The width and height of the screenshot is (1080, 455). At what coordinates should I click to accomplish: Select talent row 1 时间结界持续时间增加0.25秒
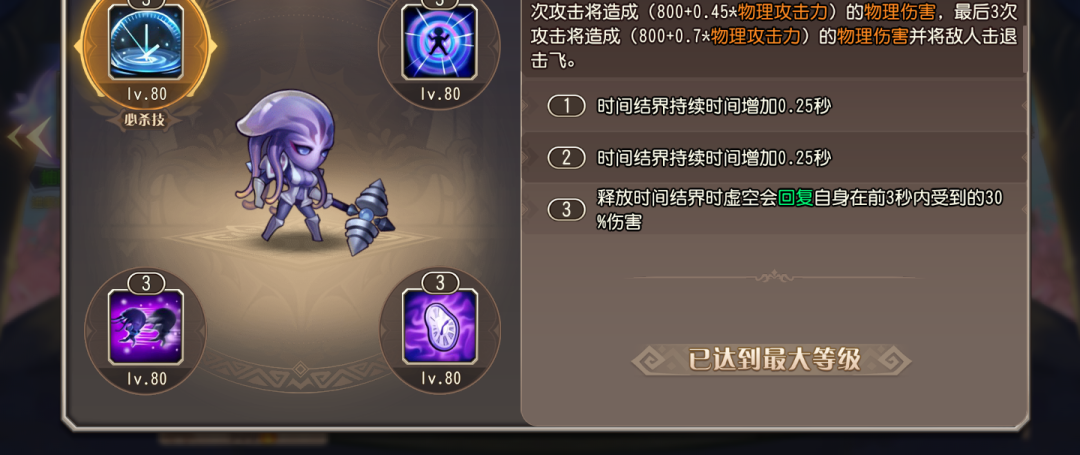pyautogui.click(x=774, y=106)
